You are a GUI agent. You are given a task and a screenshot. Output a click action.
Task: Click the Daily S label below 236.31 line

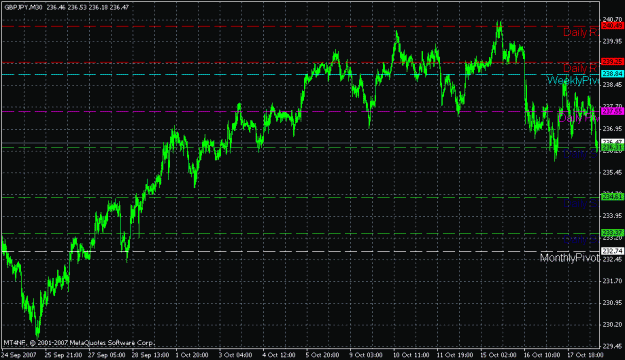click(x=581, y=154)
